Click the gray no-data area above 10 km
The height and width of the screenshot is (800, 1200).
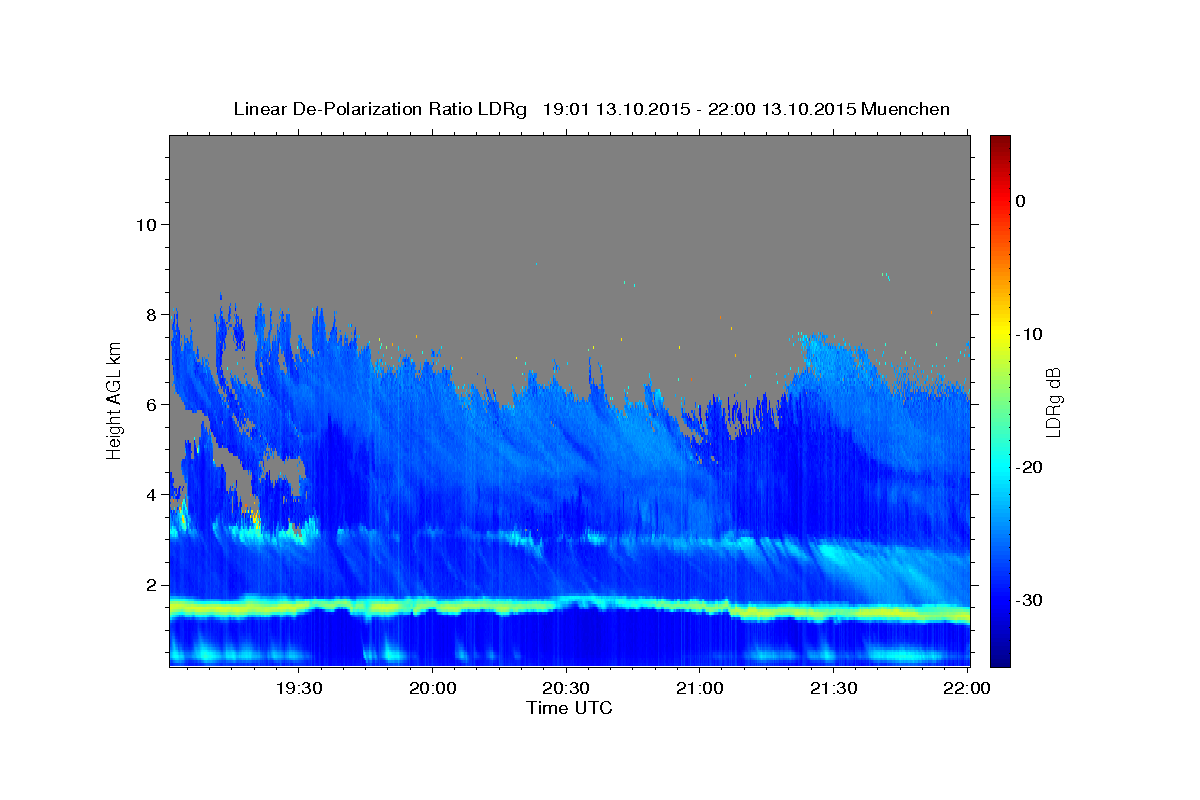pyautogui.click(x=570, y=180)
